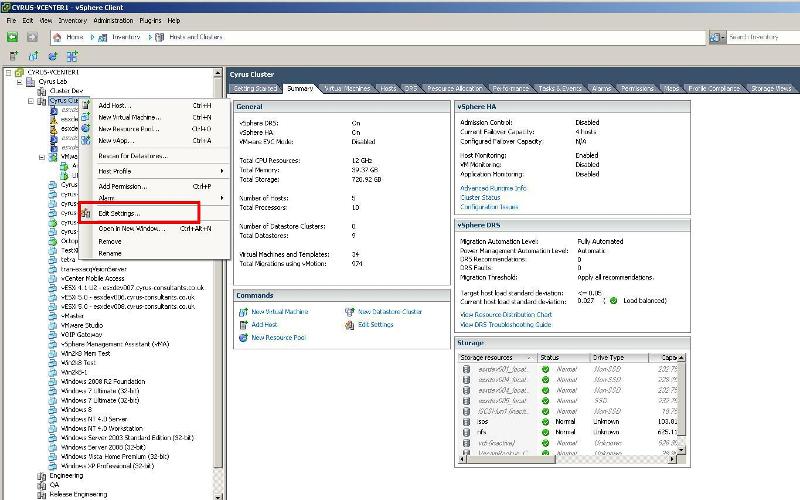Open the Cluster Status link
The height and width of the screenshot is (500, 800).
[x=480, y=197]
